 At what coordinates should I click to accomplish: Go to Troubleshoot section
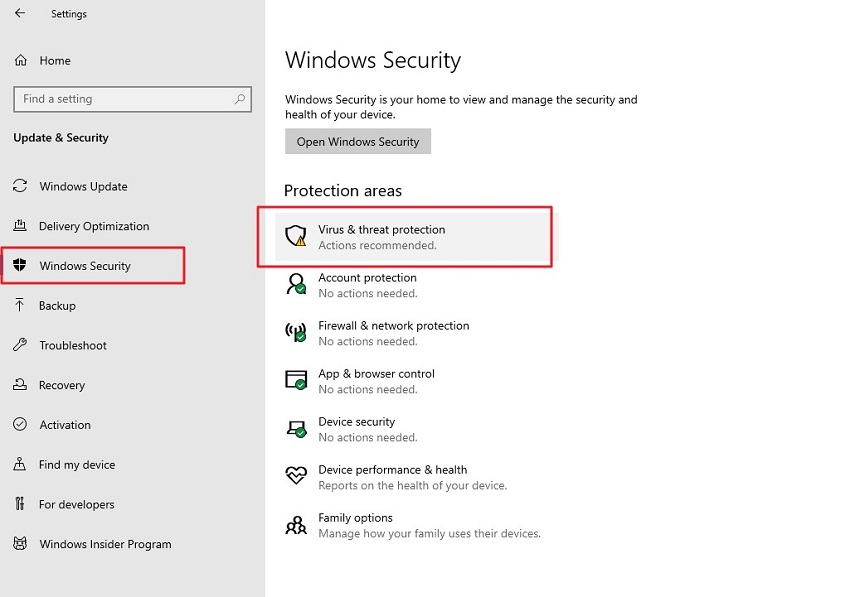click(x=73, y=346)
